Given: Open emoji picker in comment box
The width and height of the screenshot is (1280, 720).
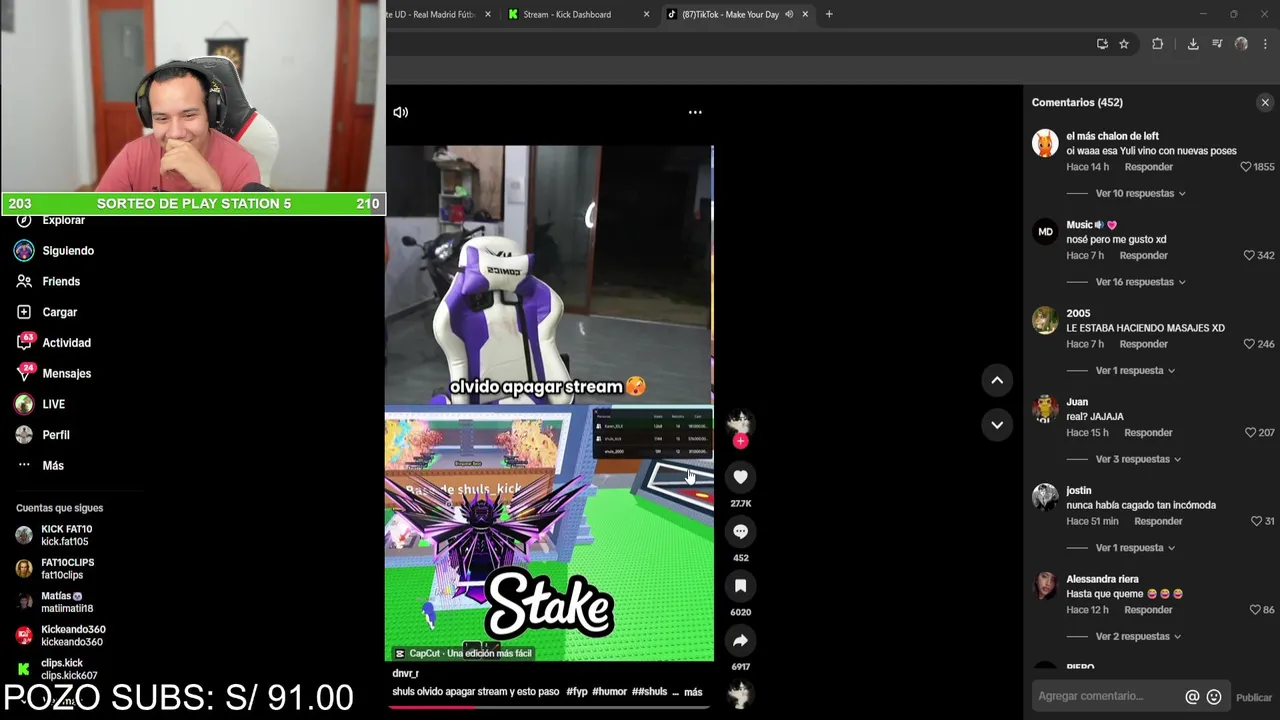Looking at the screenshot, I should 1214,697.
